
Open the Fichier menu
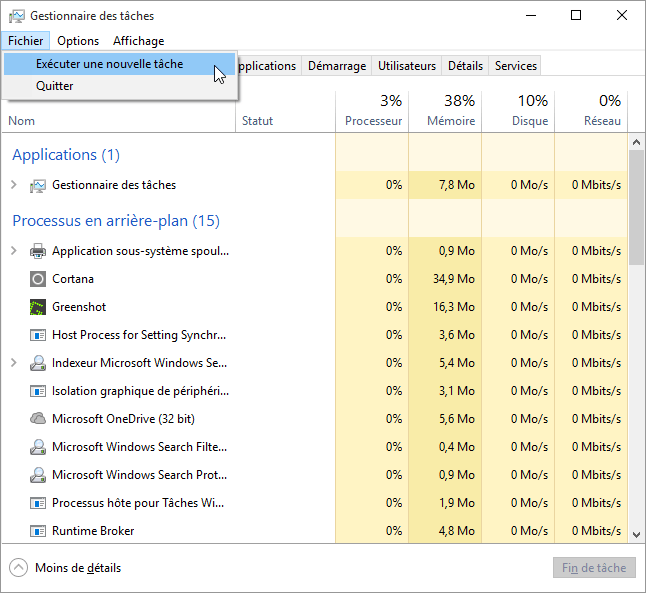(x=26, y=41)
